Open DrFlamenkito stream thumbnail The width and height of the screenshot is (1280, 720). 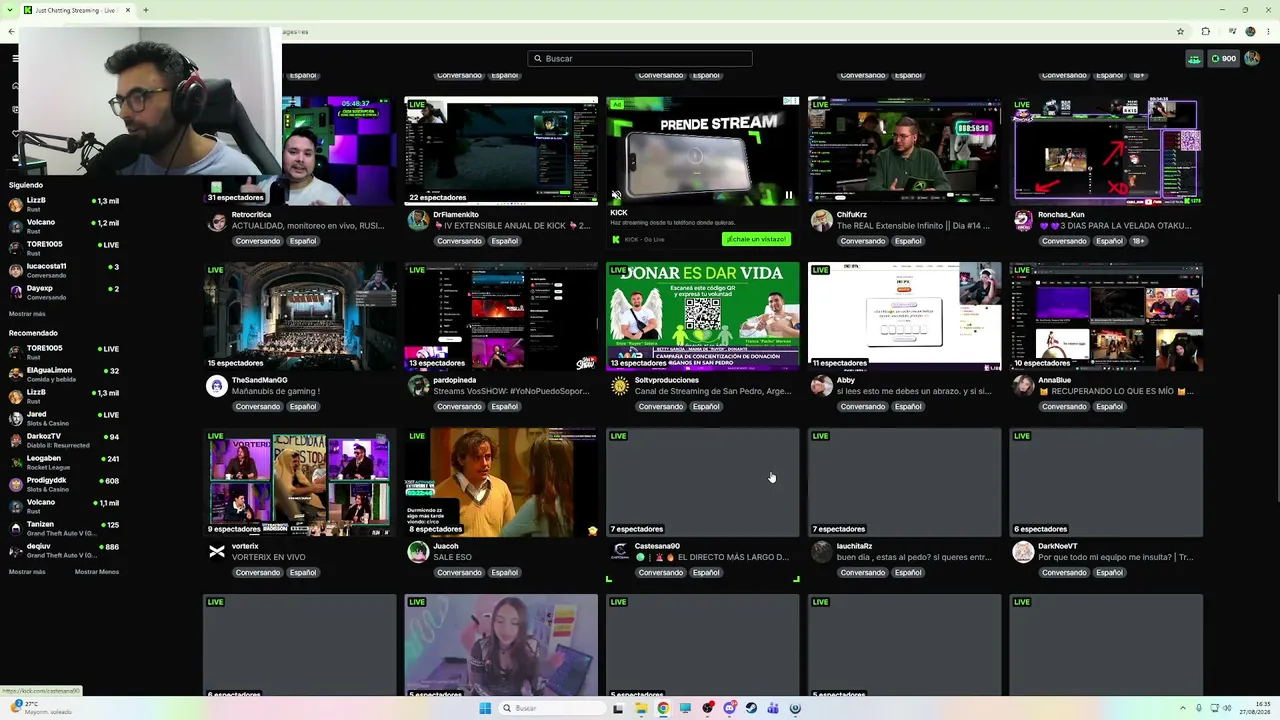501,151
